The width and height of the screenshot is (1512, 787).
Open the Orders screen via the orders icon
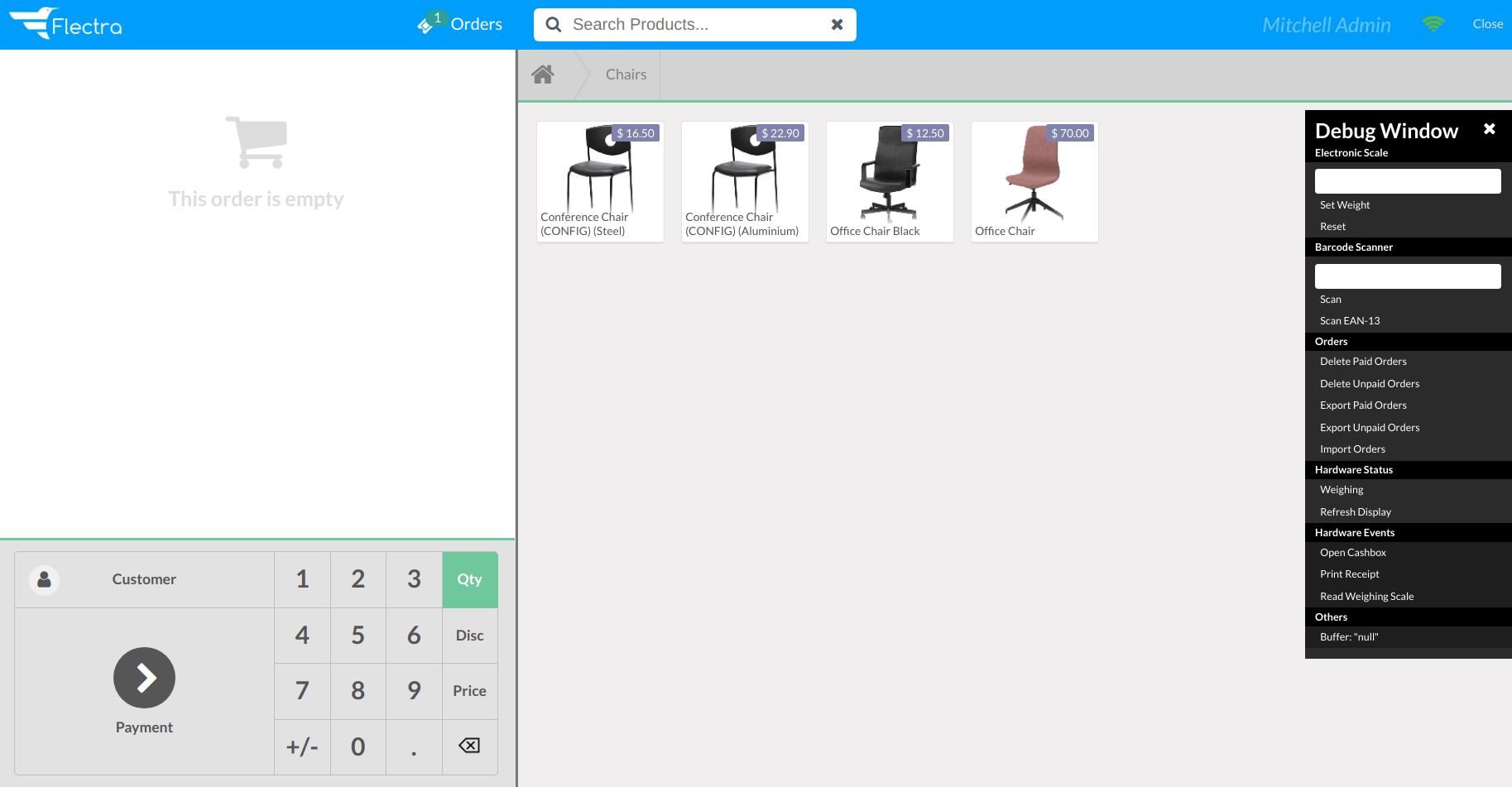point(427,24)
